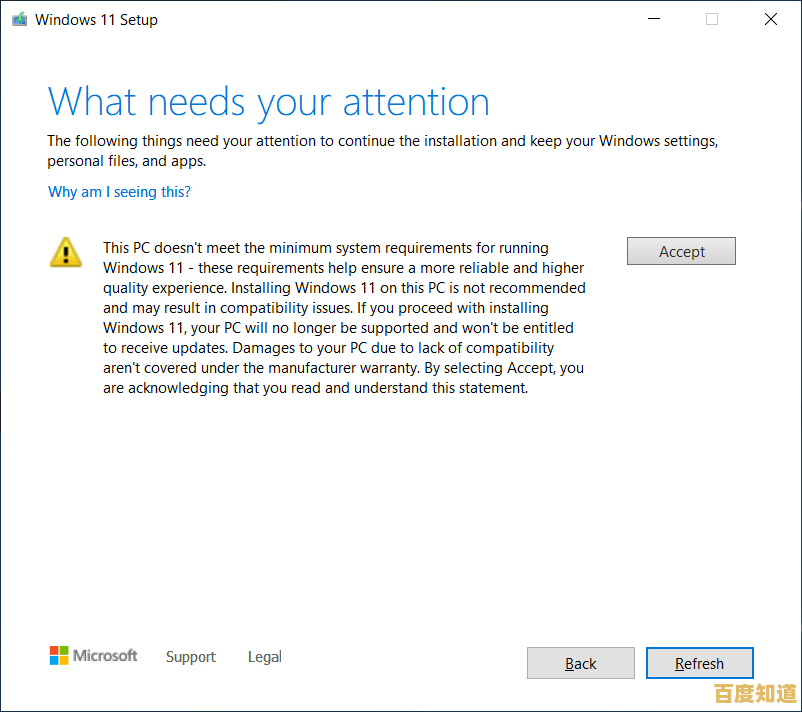Open the "Why am I seeing this?" link

[119, 192]
